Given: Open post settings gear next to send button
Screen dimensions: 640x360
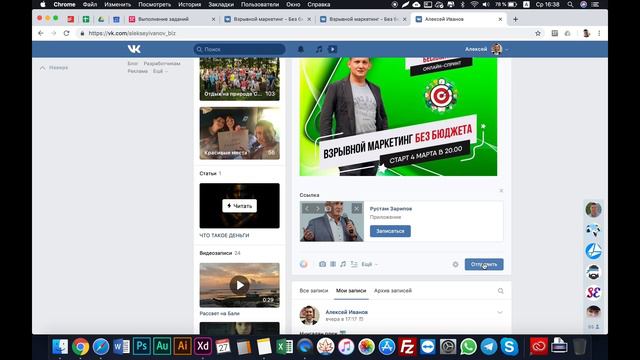Looking at the screenshot, I should 456,264.
